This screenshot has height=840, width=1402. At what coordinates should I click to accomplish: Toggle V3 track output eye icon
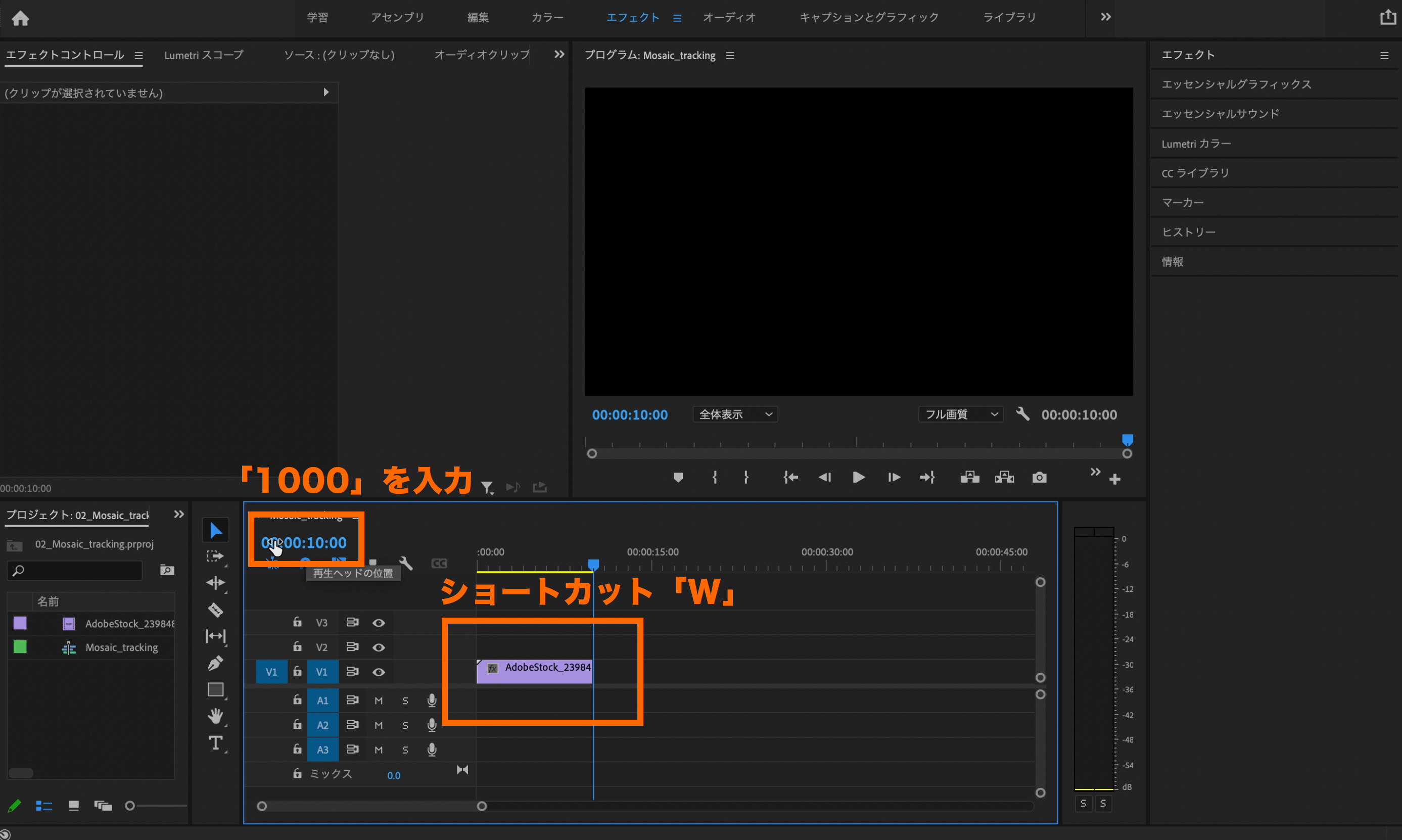point(379,623)
